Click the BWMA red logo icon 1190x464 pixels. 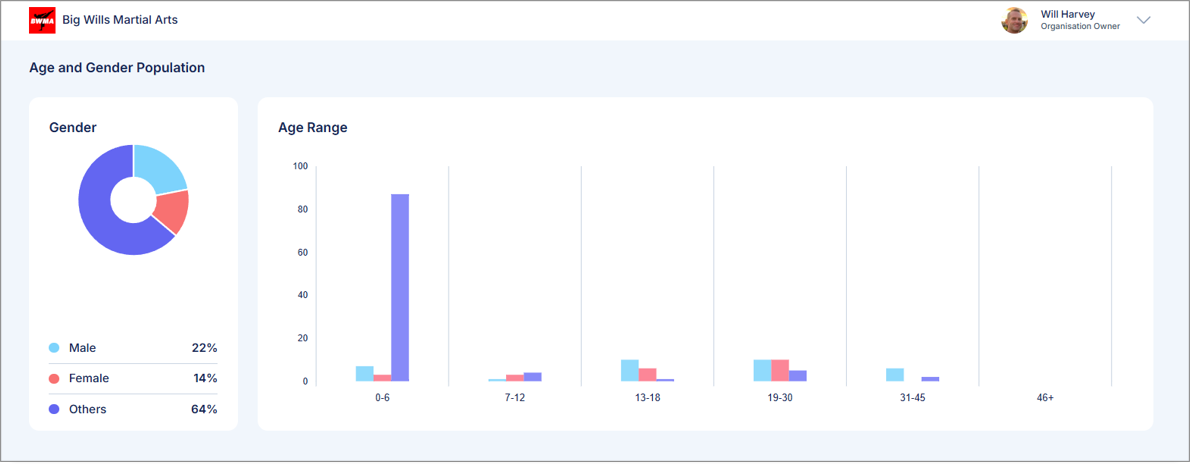[42, 20]
